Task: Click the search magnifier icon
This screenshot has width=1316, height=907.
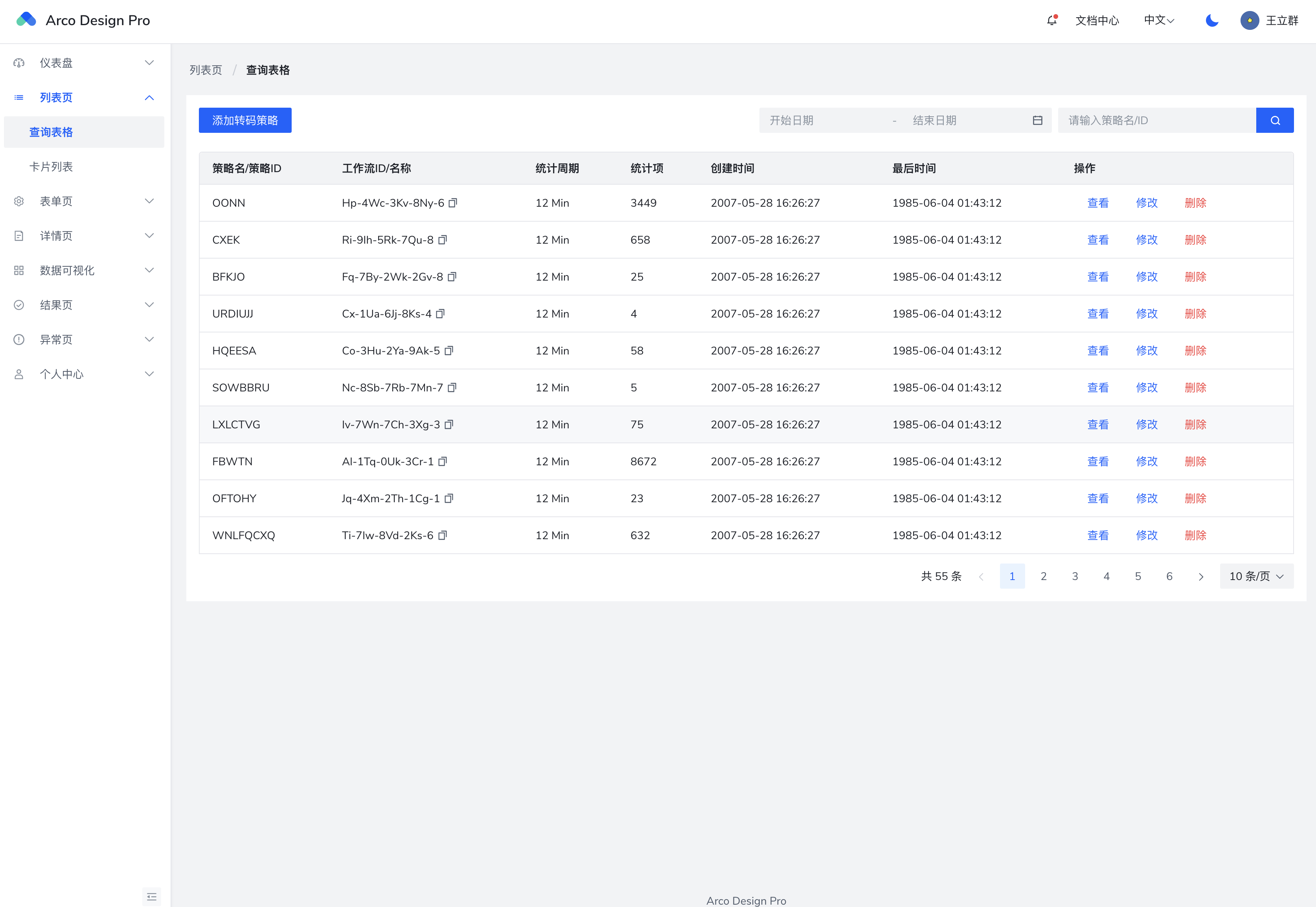Action: coord(1274,120)
